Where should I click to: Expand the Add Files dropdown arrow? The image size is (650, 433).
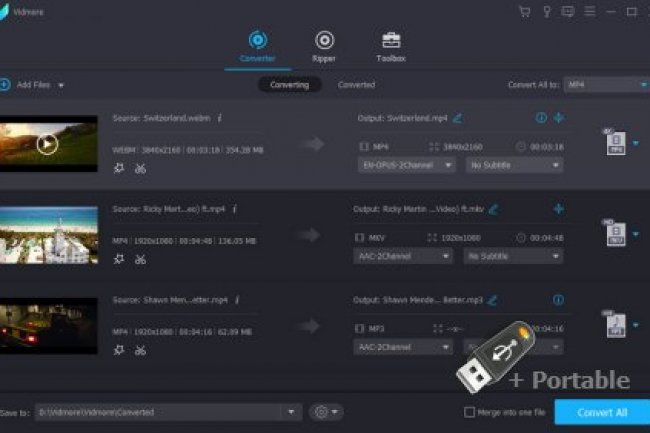coord(61,85)
